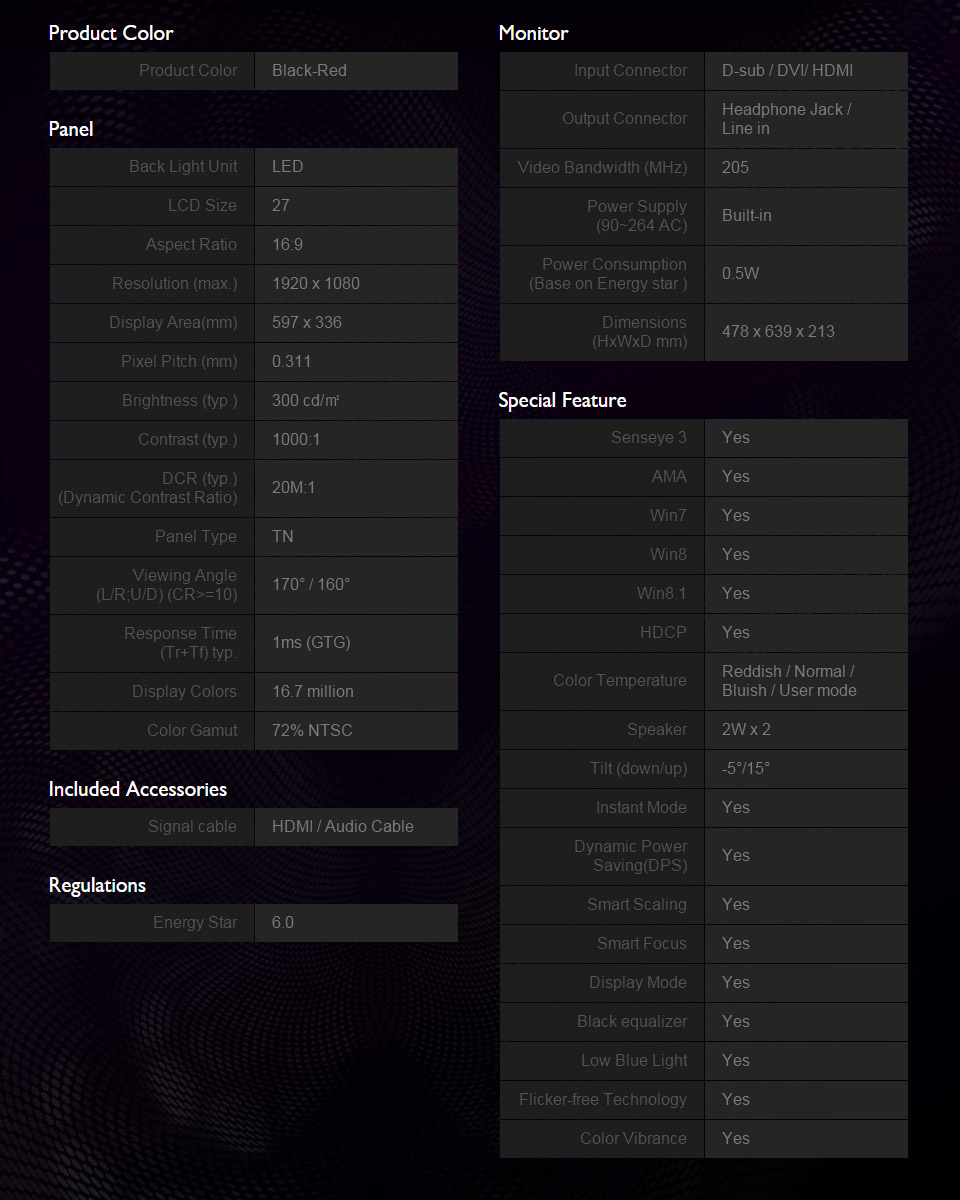Select the 1ms (GTG) response time
Image resolution: width=960 pixels, height=1200 pixels.
coord(311,643)
